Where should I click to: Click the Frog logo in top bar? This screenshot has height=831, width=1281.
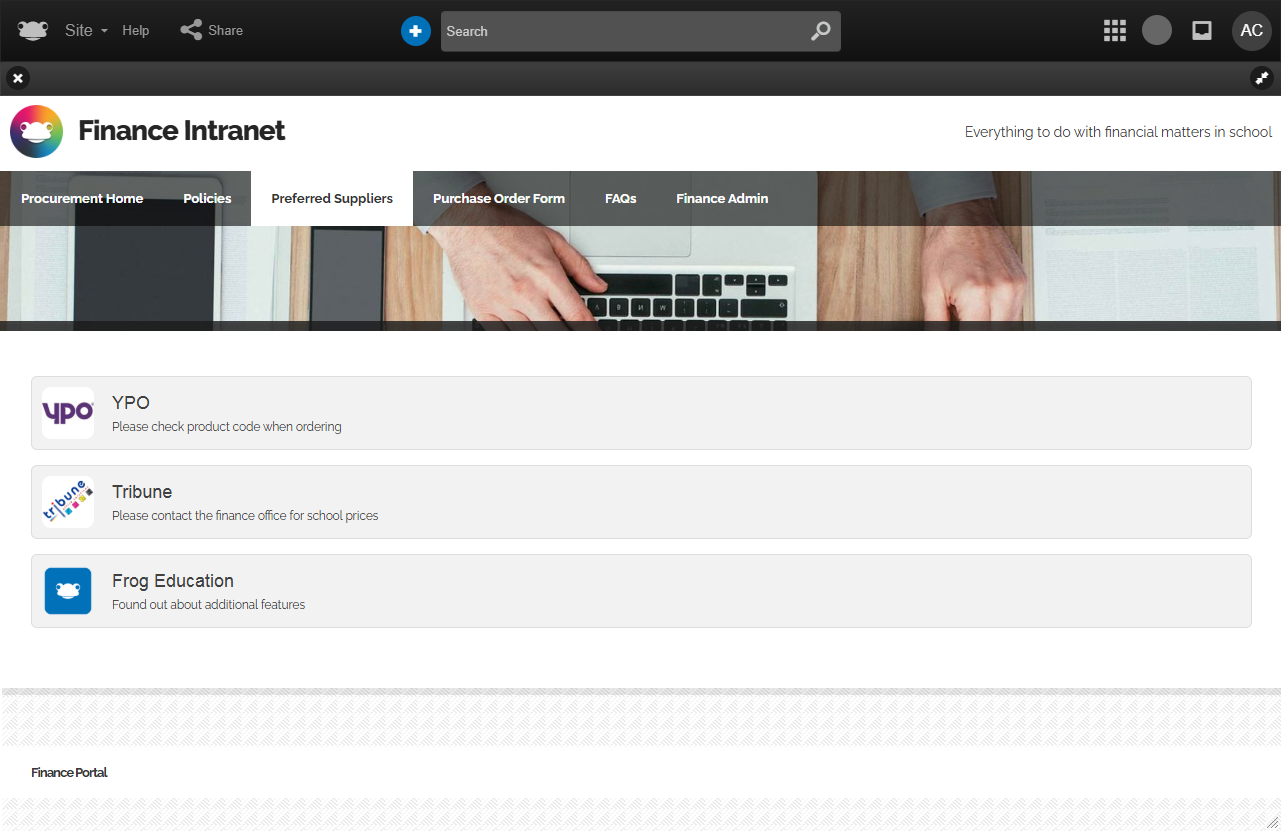33,30
